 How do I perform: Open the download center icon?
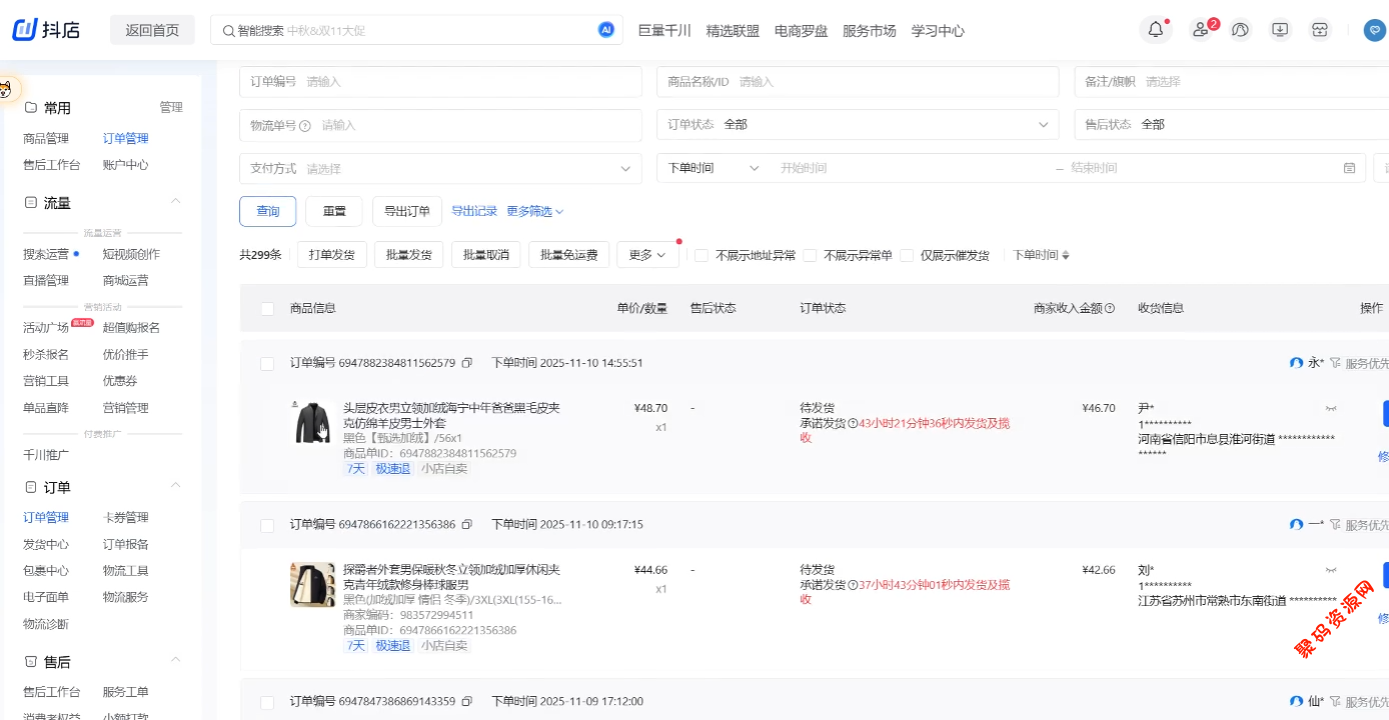[1279, 30]
